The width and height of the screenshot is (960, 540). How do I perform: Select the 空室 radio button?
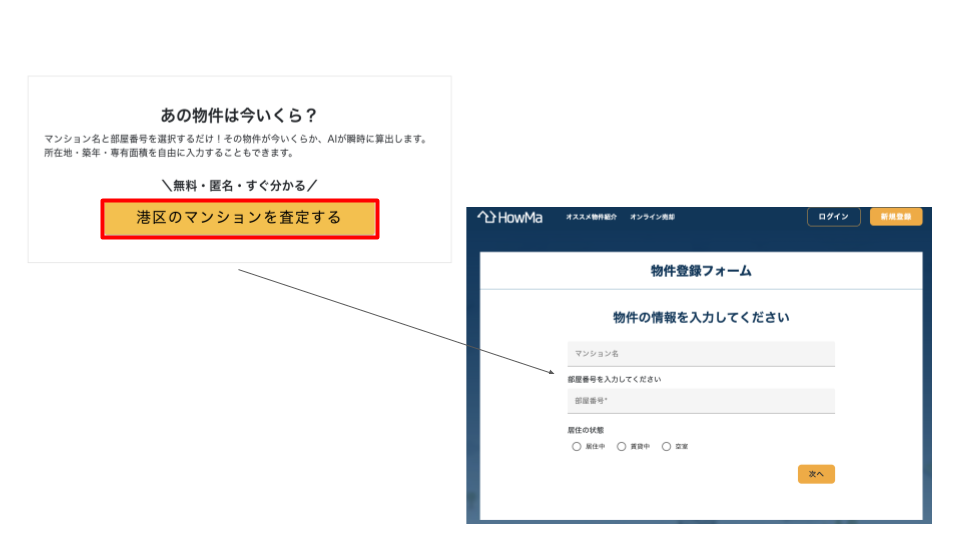667,447
